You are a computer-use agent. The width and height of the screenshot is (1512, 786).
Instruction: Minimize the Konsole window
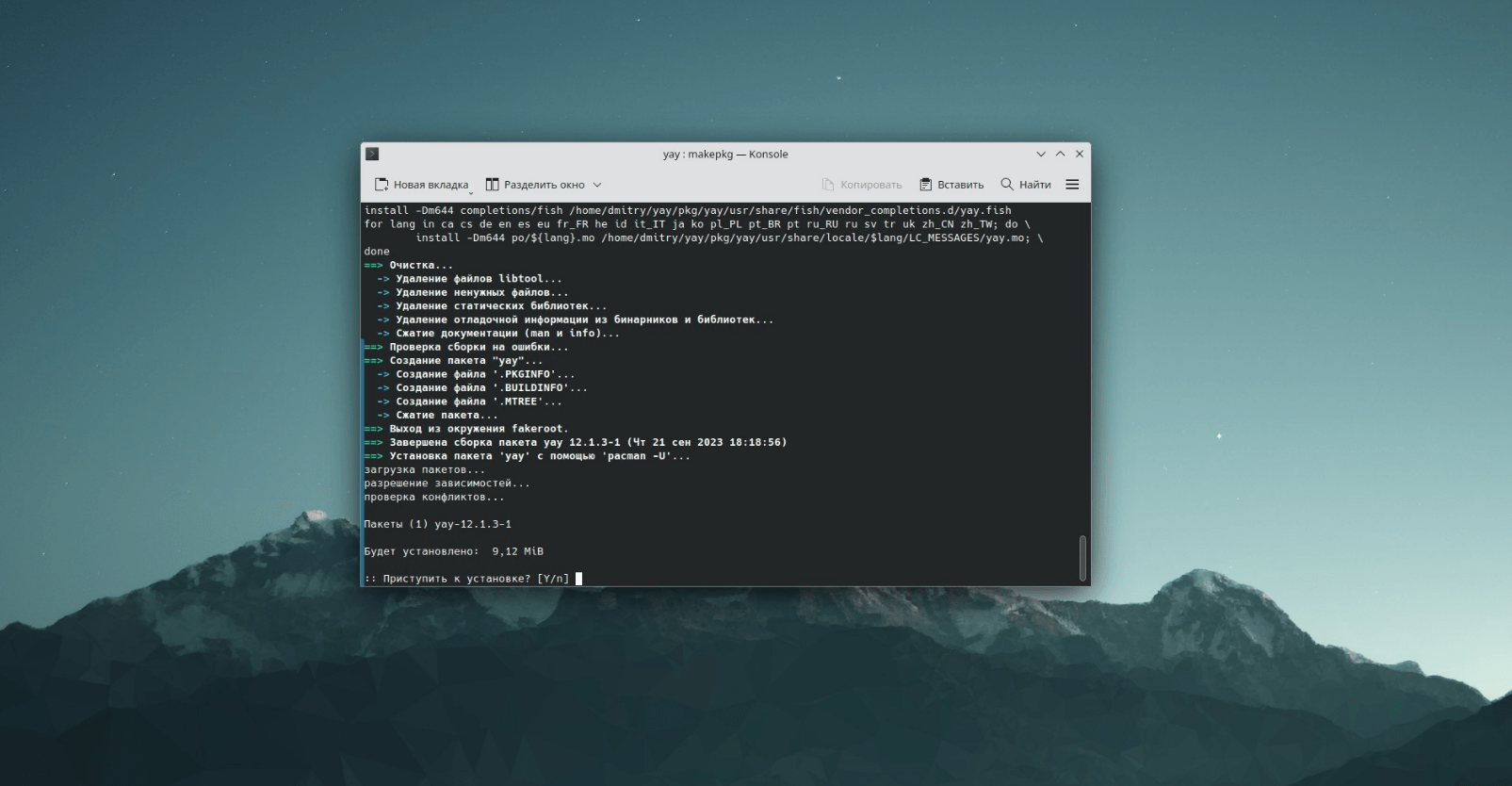1041,154
